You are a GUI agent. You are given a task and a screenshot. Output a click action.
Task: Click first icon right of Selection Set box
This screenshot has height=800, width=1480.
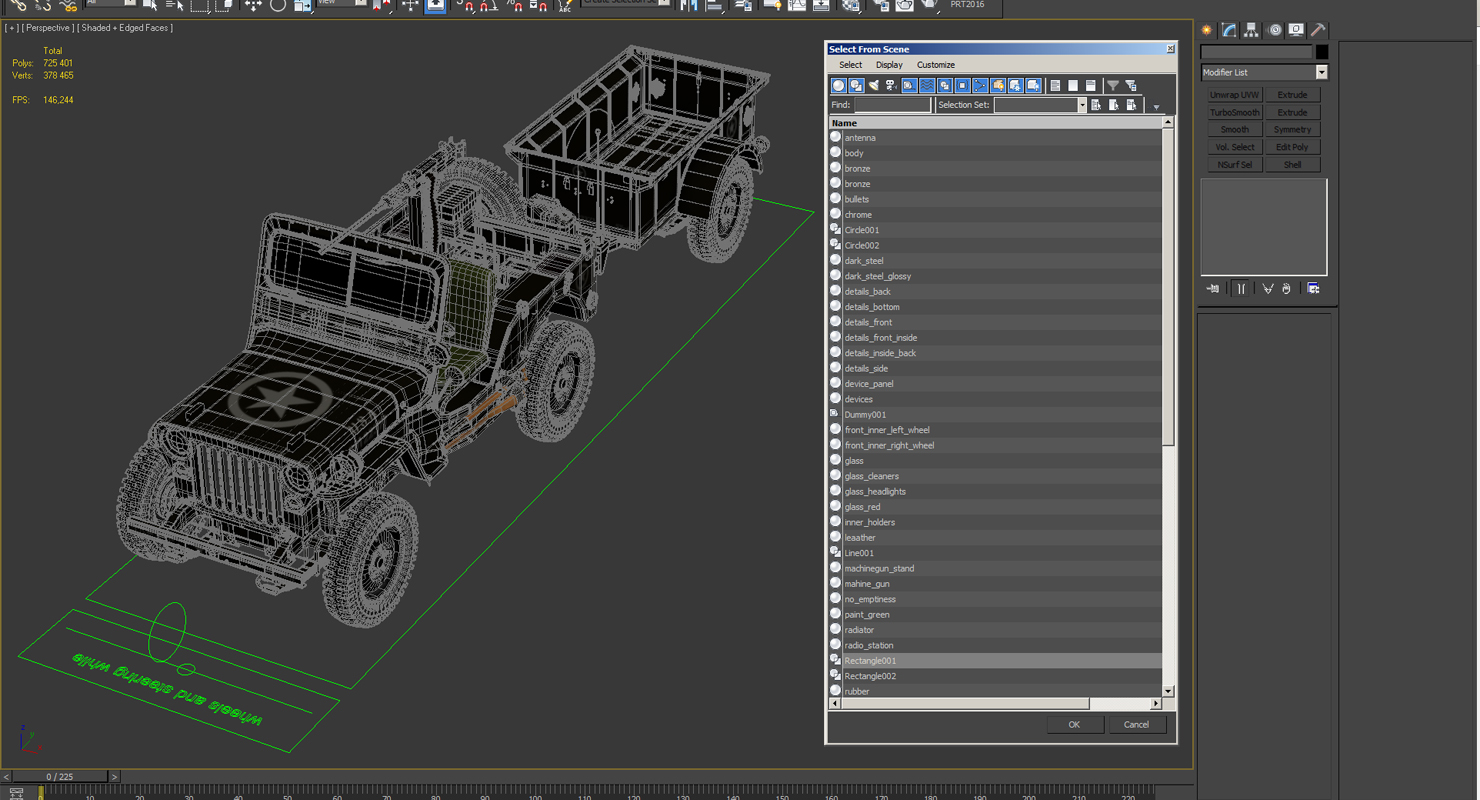coord(1096,105)
